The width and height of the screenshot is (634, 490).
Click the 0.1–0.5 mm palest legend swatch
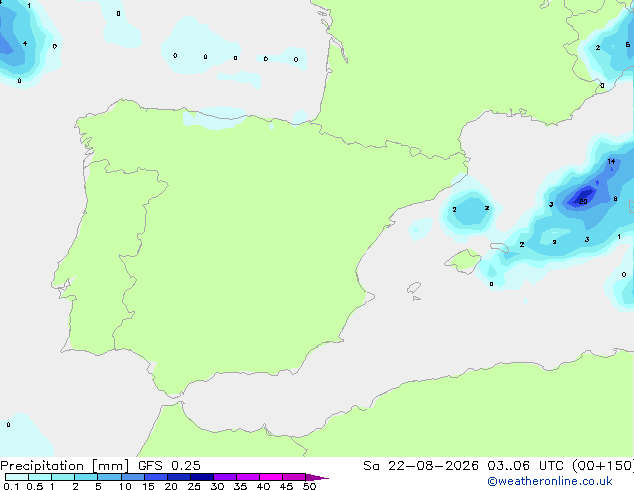point(17,477)
